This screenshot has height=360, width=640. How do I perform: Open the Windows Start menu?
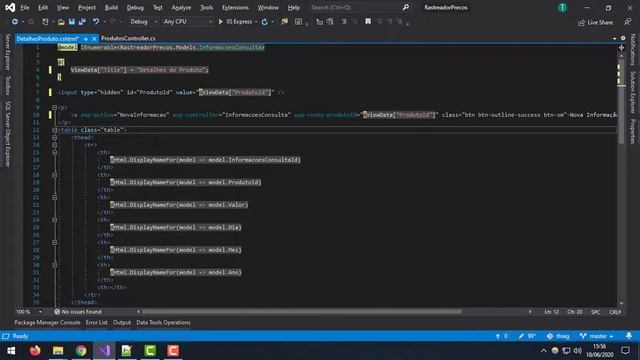tap(11, 351)
